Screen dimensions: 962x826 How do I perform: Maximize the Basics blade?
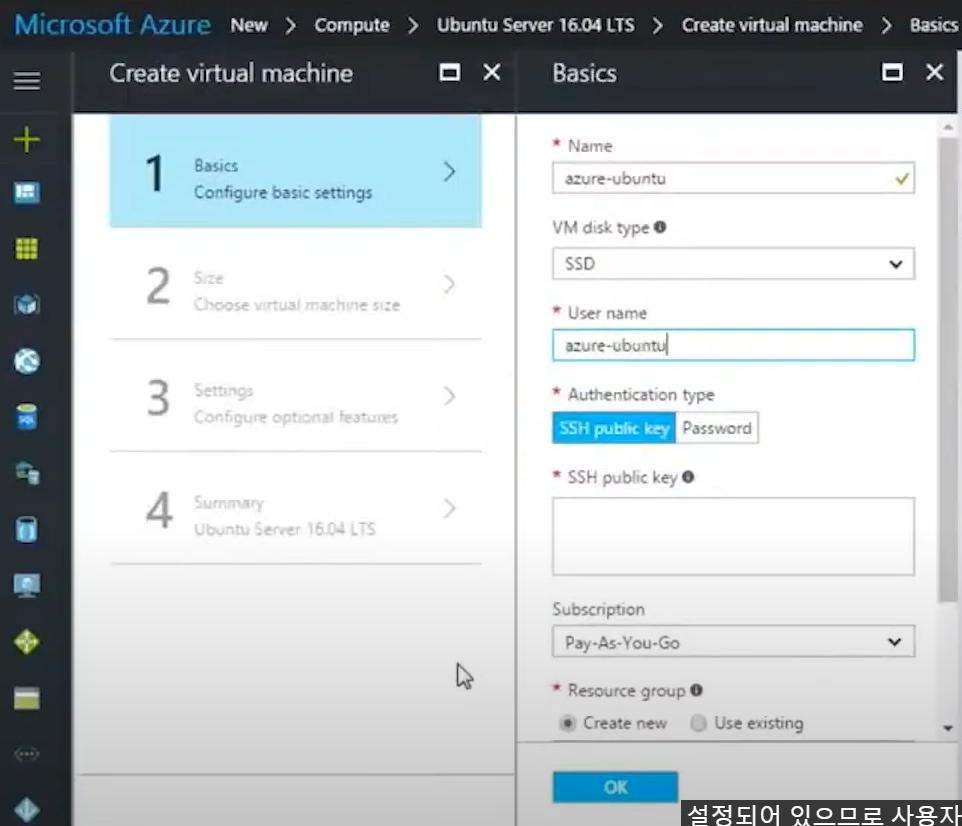[892, 72]
